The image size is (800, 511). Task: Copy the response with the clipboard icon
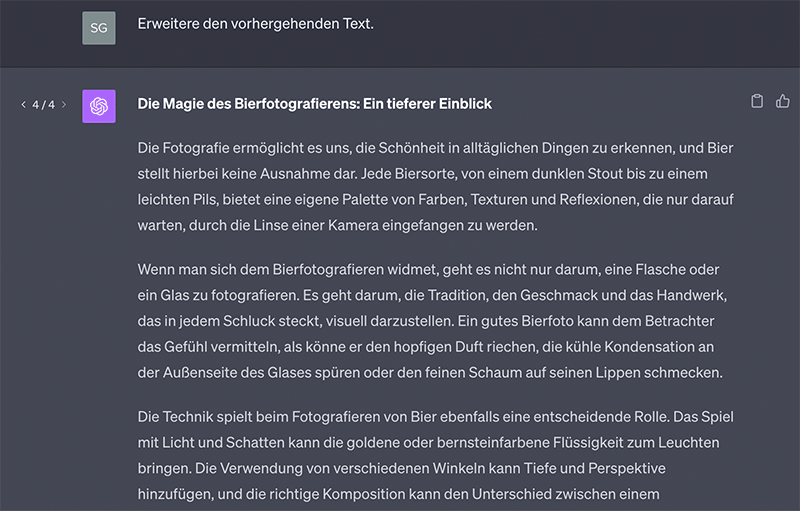click(x=757, y=101)
